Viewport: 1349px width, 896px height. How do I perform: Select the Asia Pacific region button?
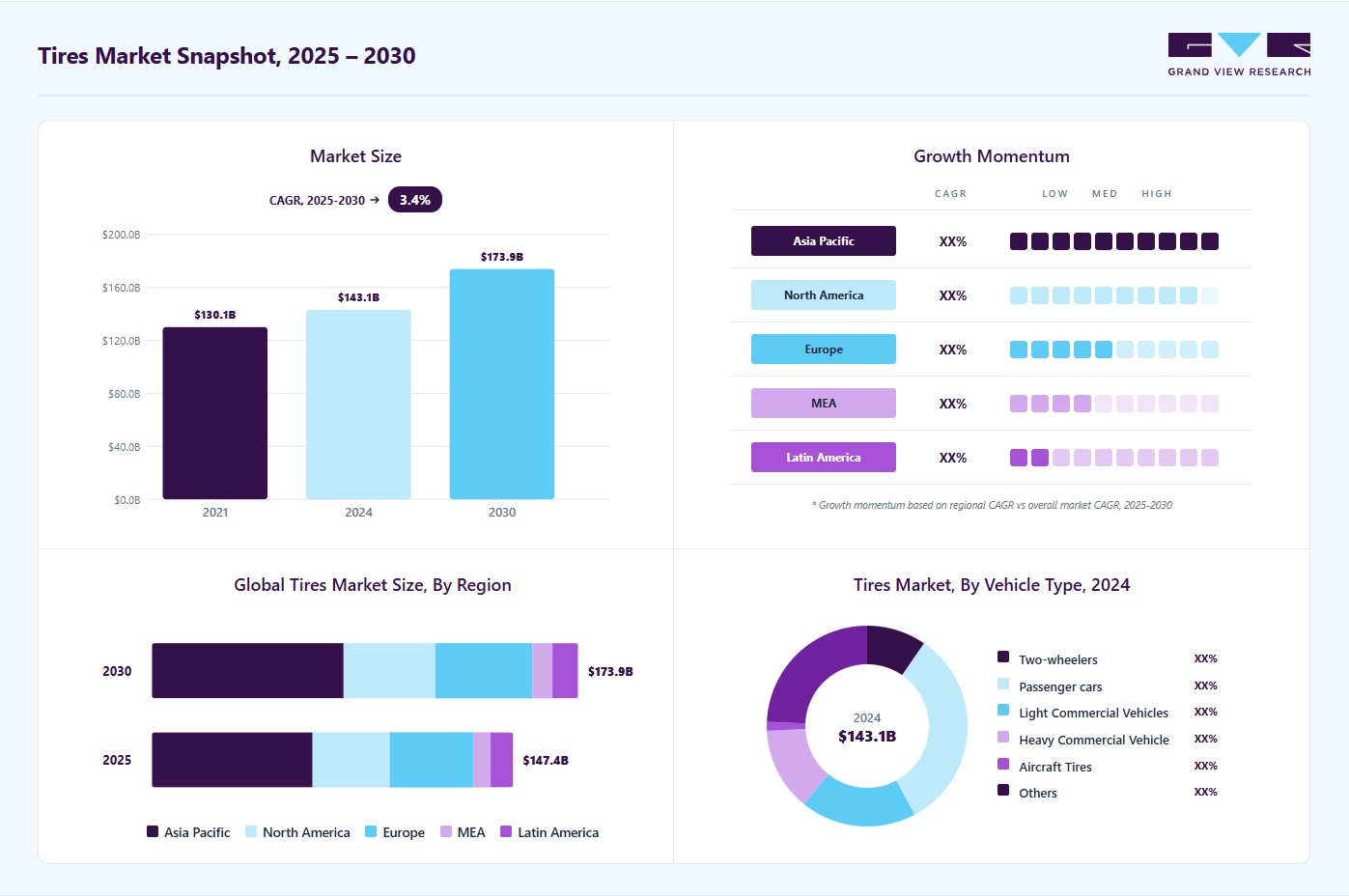(x=824, y=241)
